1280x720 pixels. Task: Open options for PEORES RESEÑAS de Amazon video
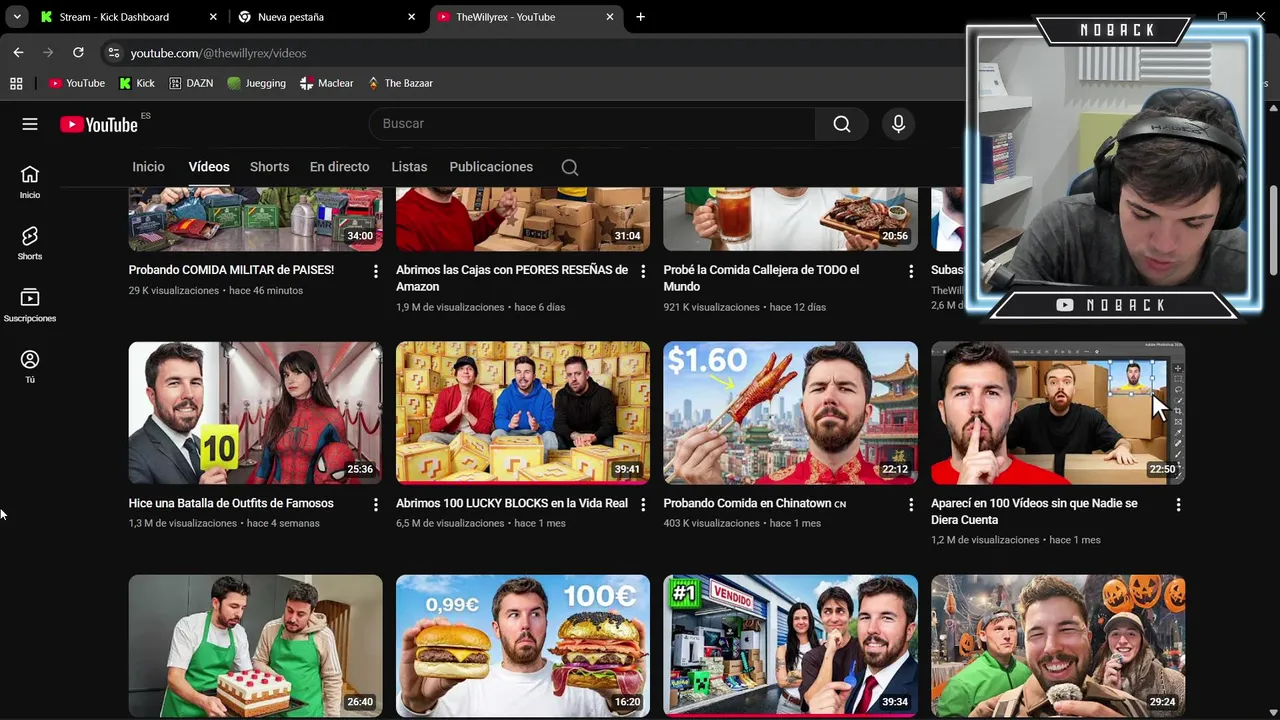point(643,271)
